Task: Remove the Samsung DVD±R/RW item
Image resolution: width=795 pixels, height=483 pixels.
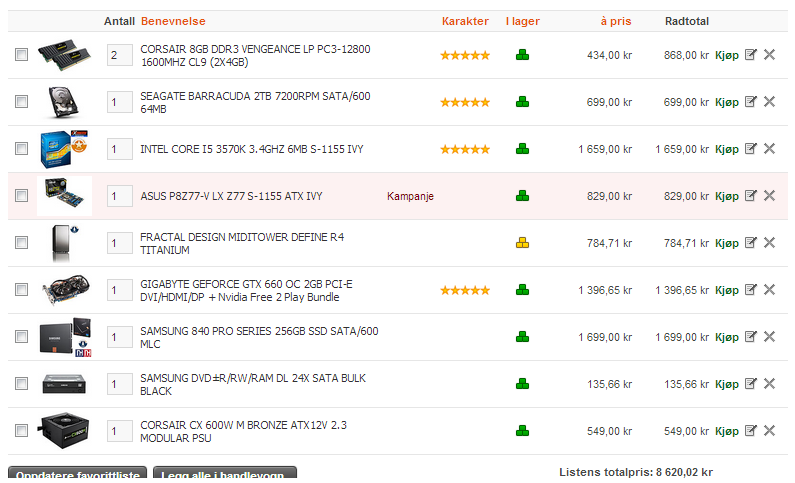Action: click(x=769, y=384)
